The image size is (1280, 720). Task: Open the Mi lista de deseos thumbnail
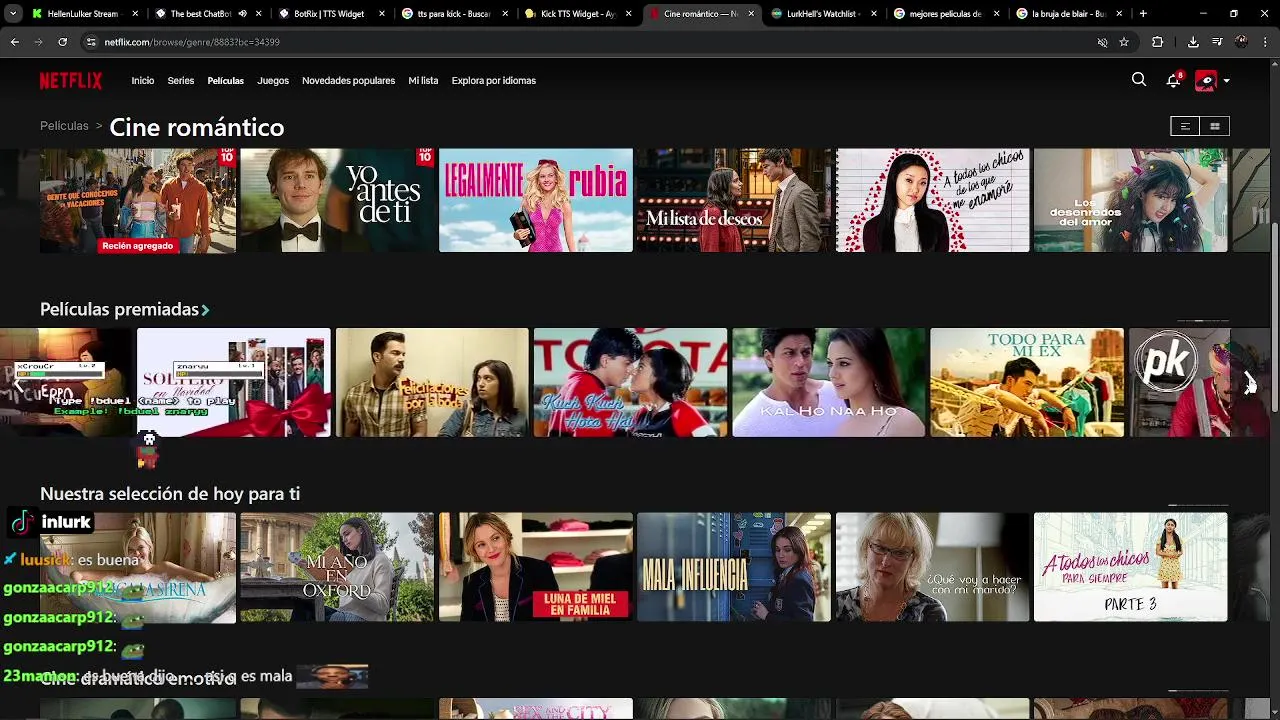coord(734,200)
